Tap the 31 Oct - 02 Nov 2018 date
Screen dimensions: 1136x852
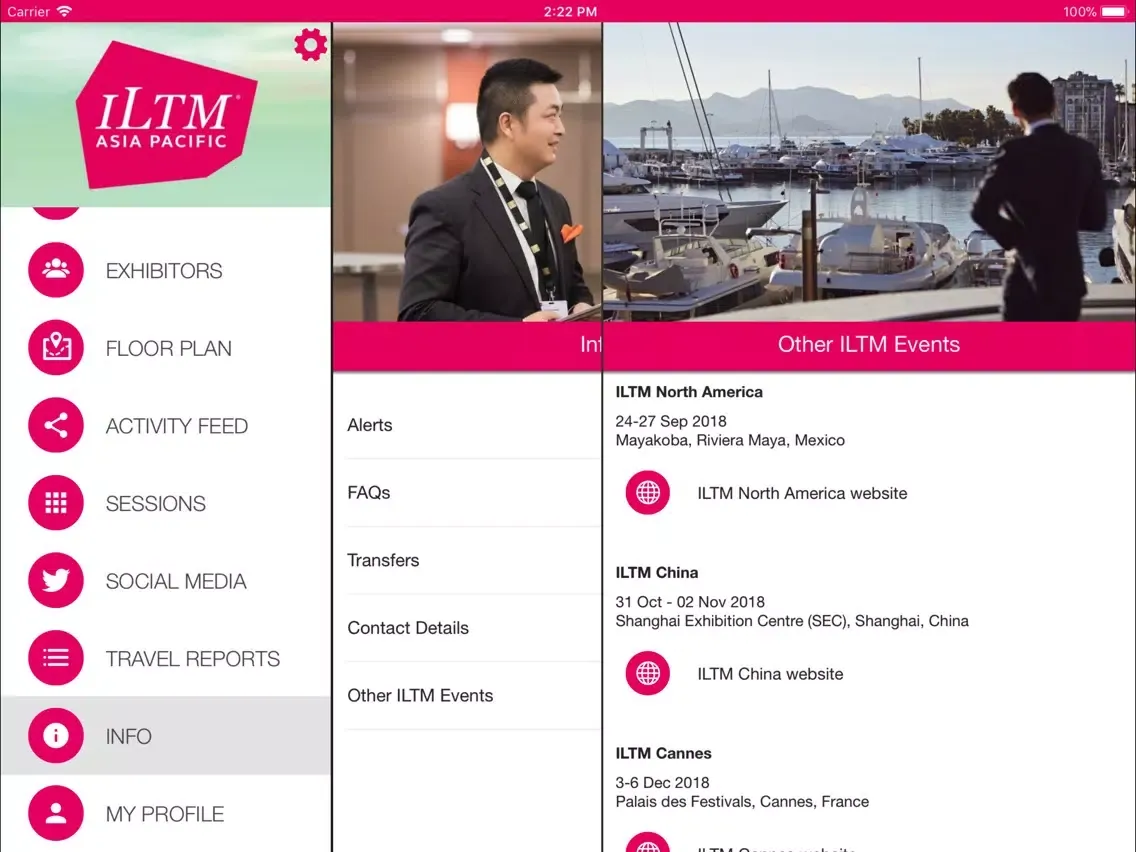point(690,601)
